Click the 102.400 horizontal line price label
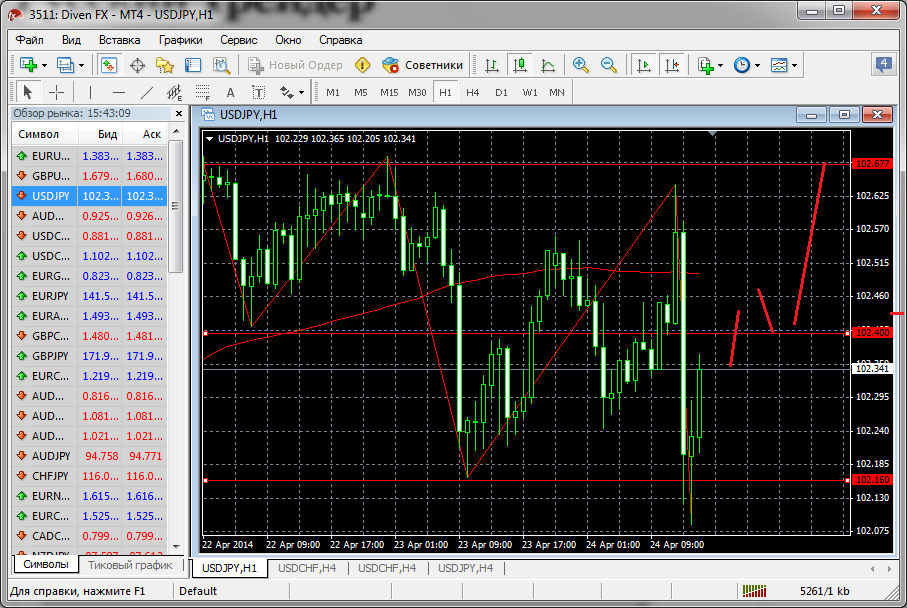This screenshot has width=907, height=608. [x=872, y=333]
